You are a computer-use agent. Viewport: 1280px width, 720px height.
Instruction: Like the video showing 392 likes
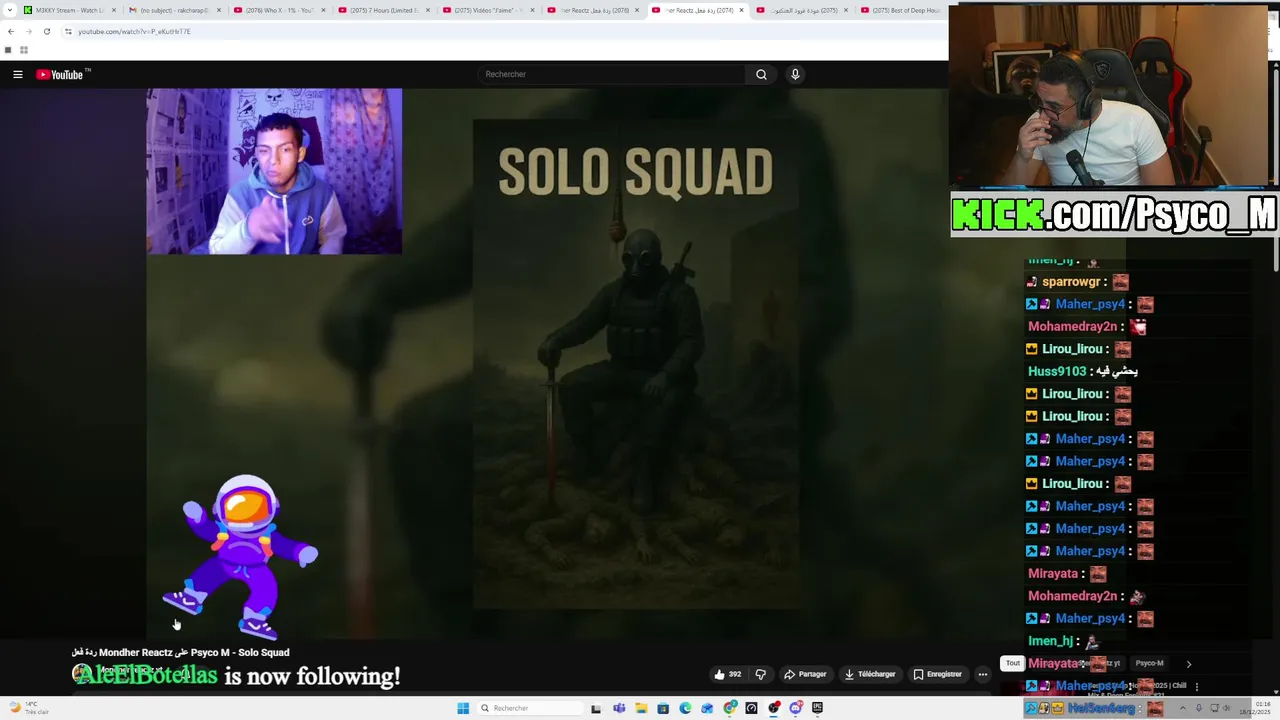727,674
